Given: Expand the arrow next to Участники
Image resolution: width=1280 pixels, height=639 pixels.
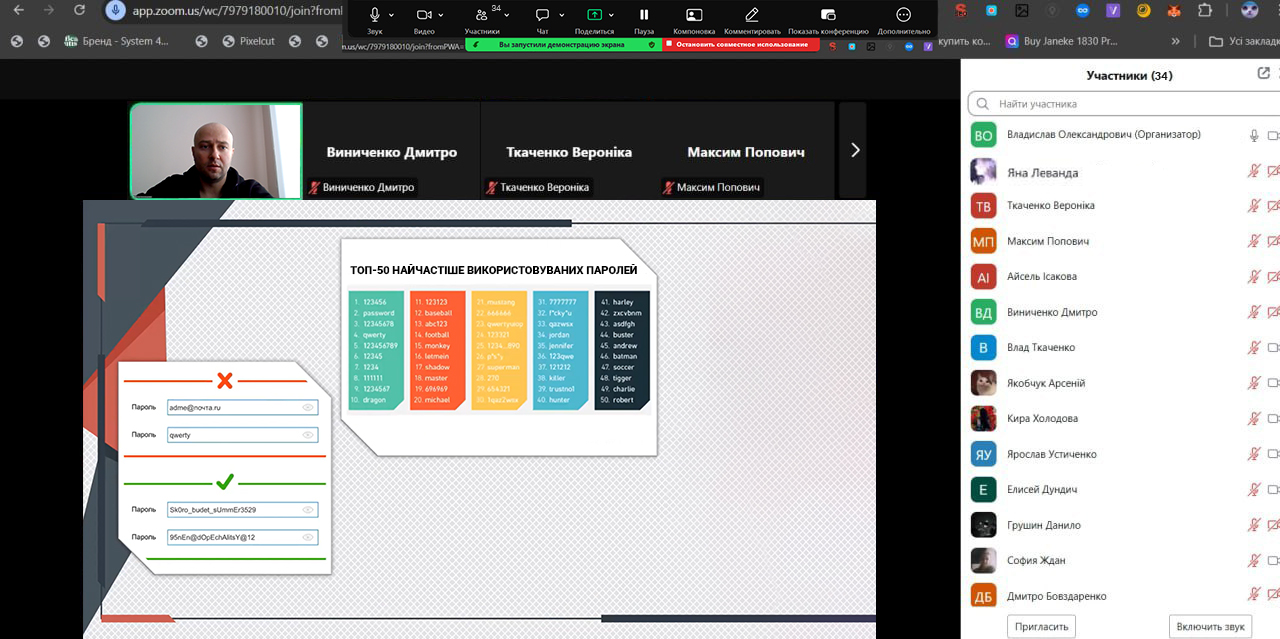Looking at the screenshot, I should click(x=507, y=15).
